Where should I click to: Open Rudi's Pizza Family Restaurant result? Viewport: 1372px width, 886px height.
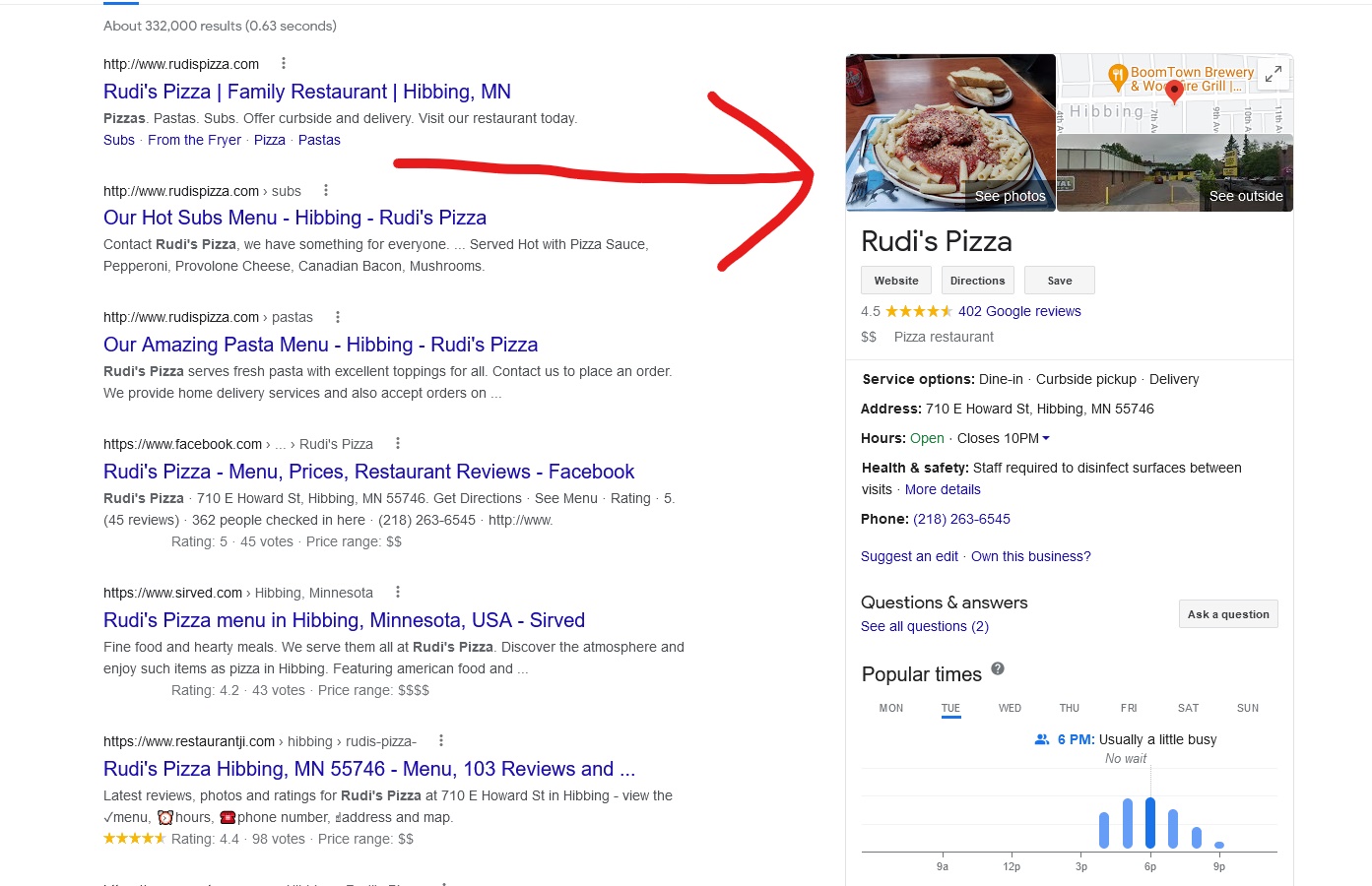pos(307,92)
